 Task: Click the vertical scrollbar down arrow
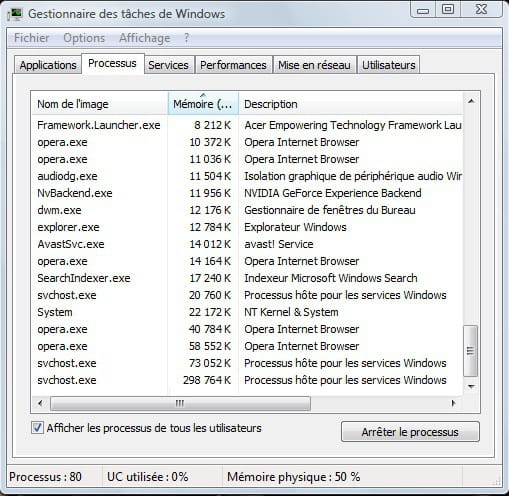471,387
